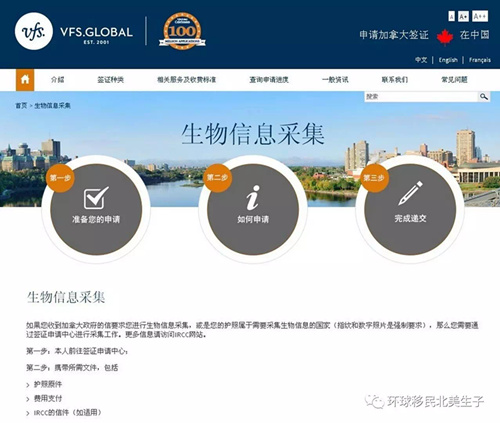This screenshot has width=500, height=423.
Task: Set smallest font size A
Action: (451, 16)
